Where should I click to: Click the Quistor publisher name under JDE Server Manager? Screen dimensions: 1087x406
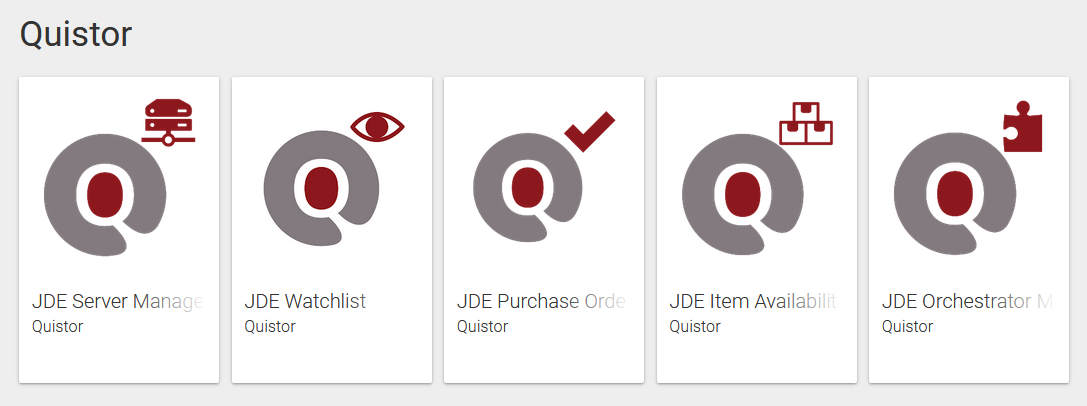[58, 326]
